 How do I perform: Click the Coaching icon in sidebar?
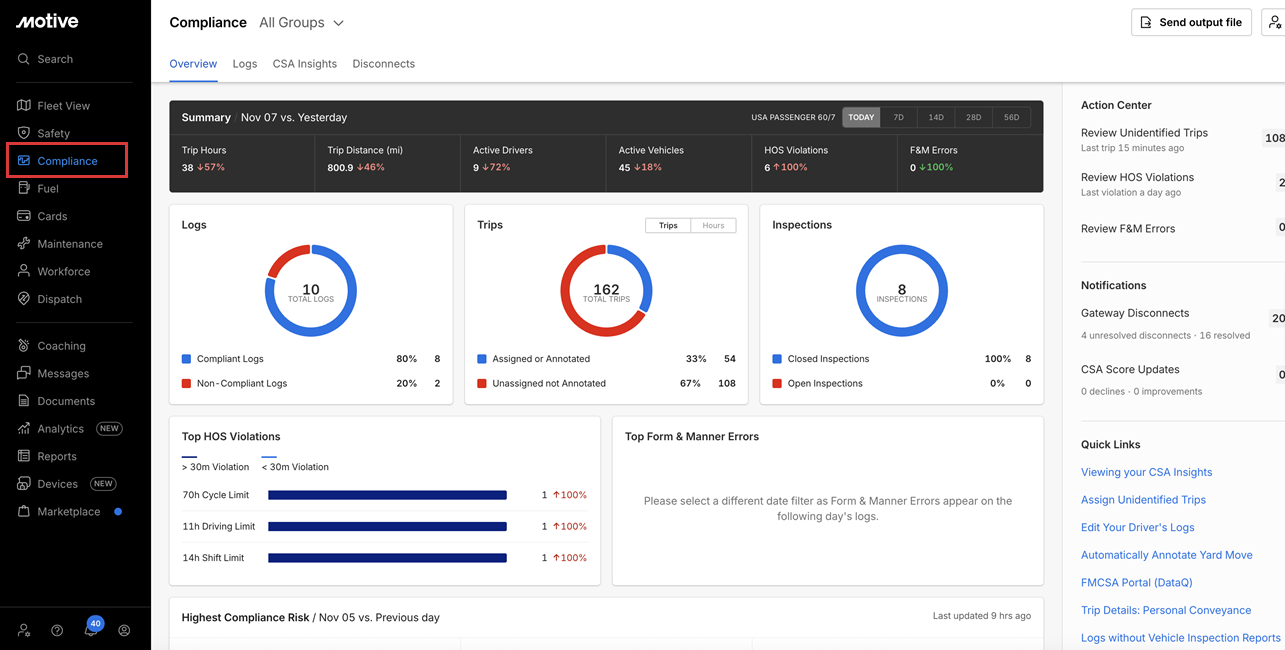(24, 346)
